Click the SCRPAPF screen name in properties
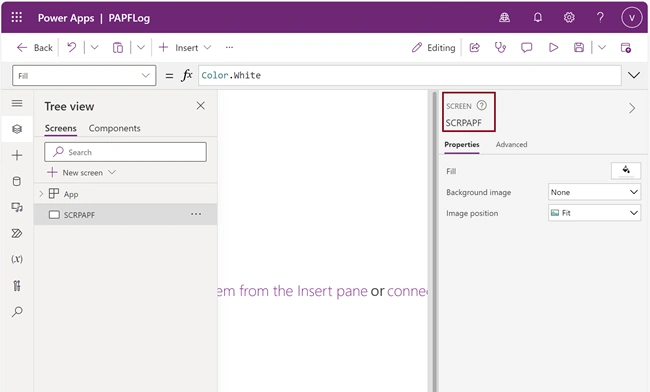Screen dimensions: 650x392 tap(463, 123)
